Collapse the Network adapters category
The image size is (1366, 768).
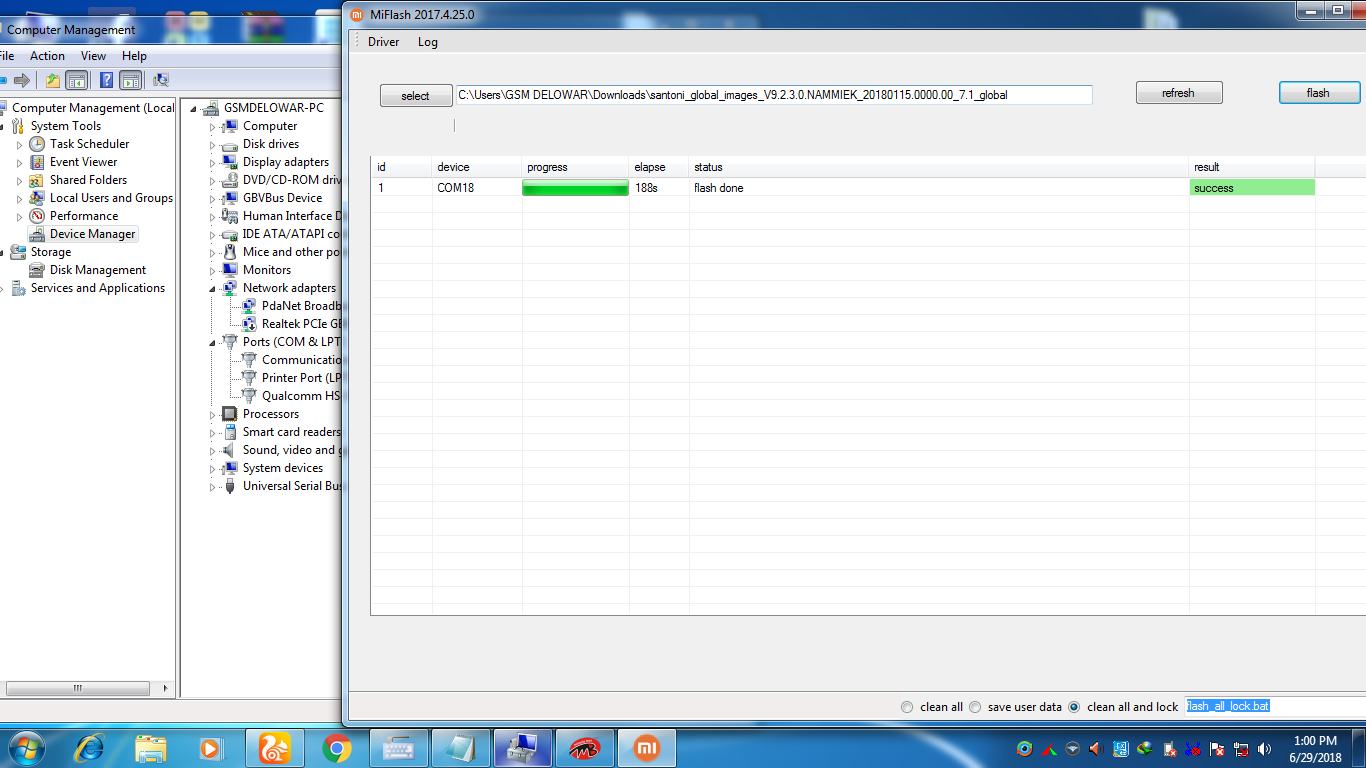[x=212, y=289]
